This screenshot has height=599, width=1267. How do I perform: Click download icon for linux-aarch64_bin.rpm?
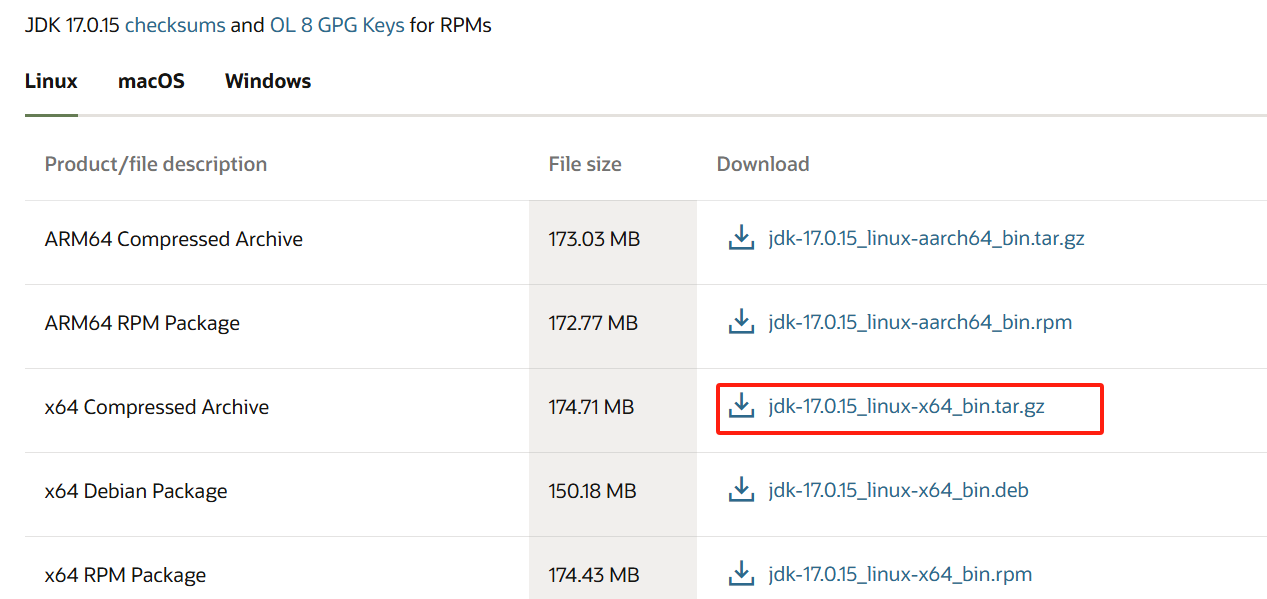pos(741,322)
